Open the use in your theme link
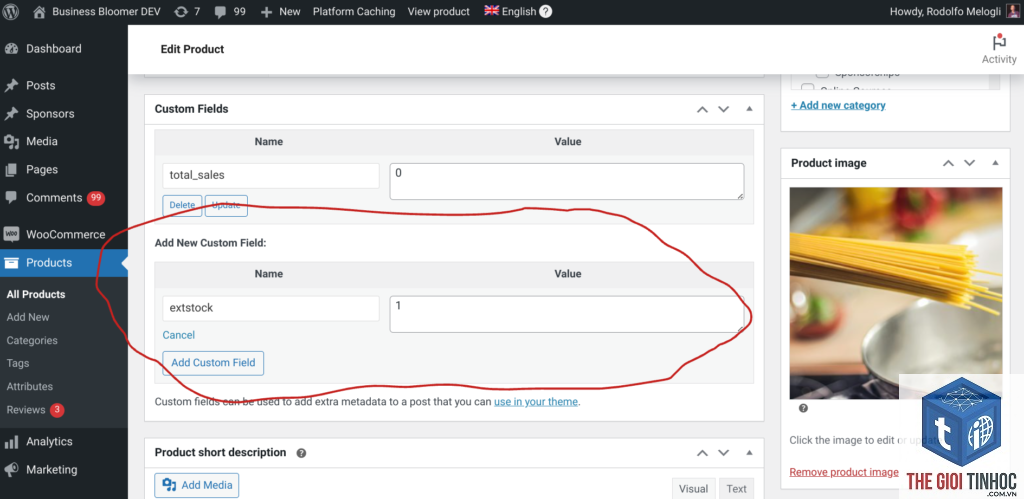Screen dimensions: 1024x499 click(x=536, y=402)
